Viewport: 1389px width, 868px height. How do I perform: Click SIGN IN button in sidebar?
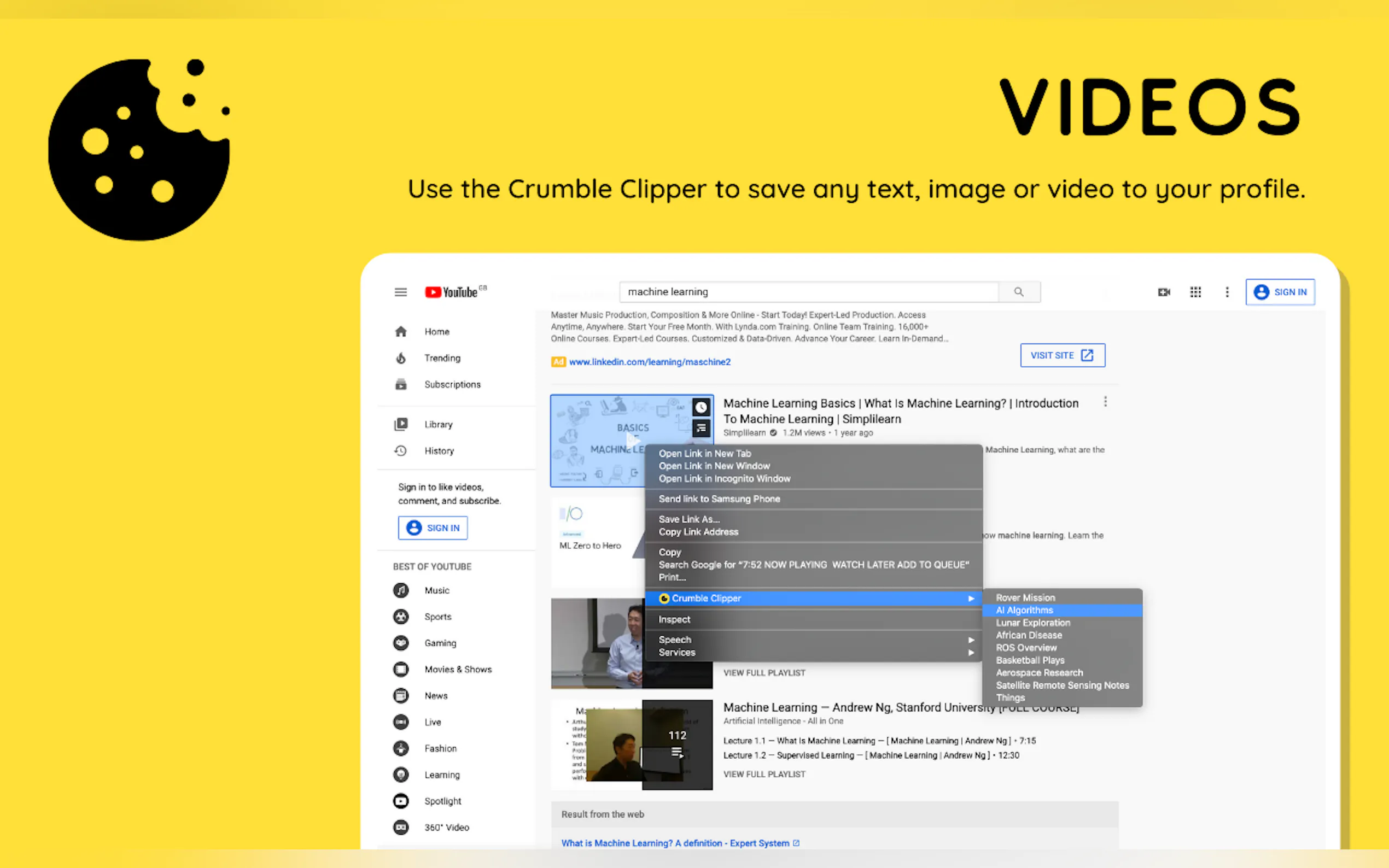[x=433, y=528]
